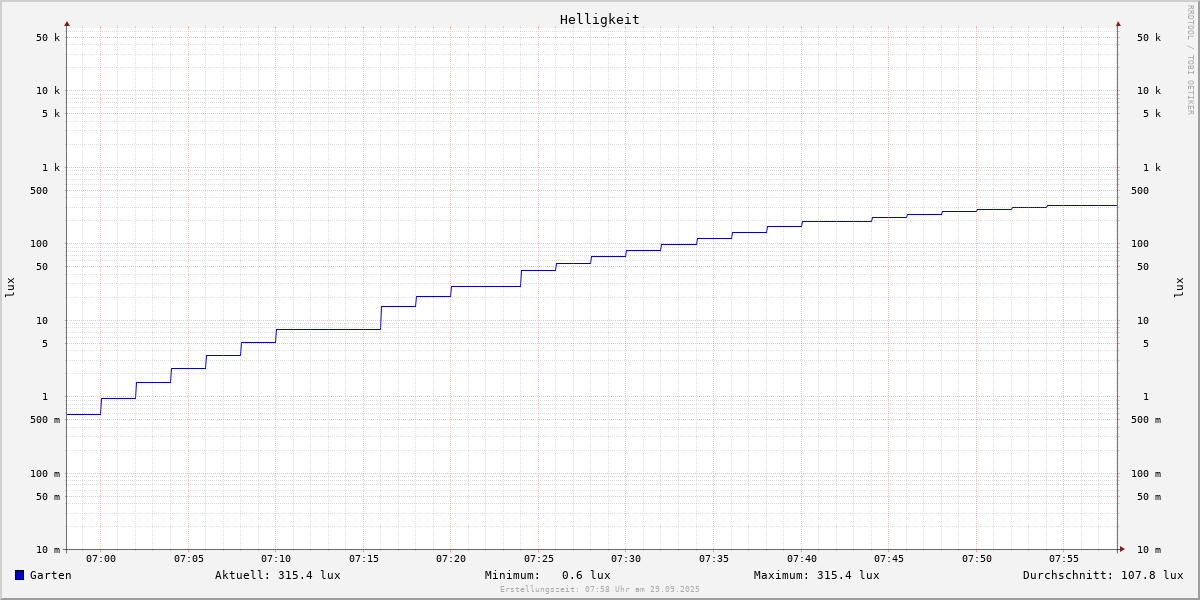Click the red arrow ending the time axis
1200x600 pixels.
pos(1122,549)
